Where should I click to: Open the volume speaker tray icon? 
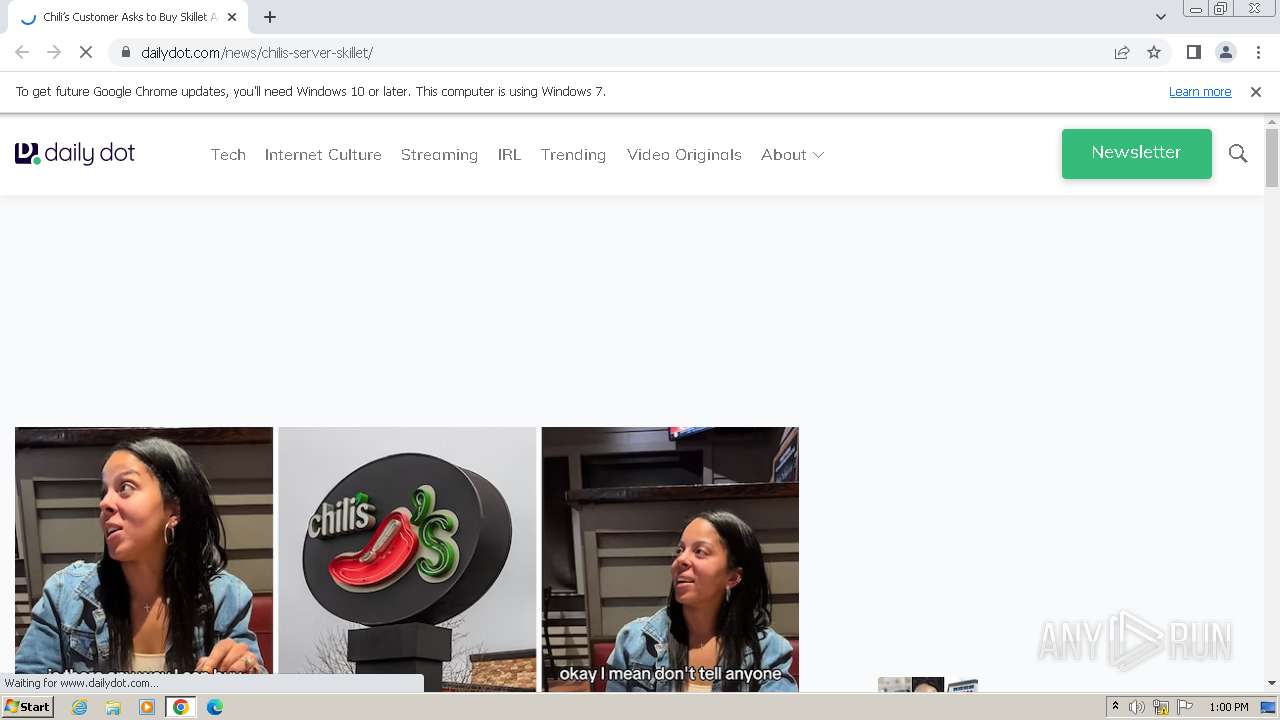(x=1137, y=707)
